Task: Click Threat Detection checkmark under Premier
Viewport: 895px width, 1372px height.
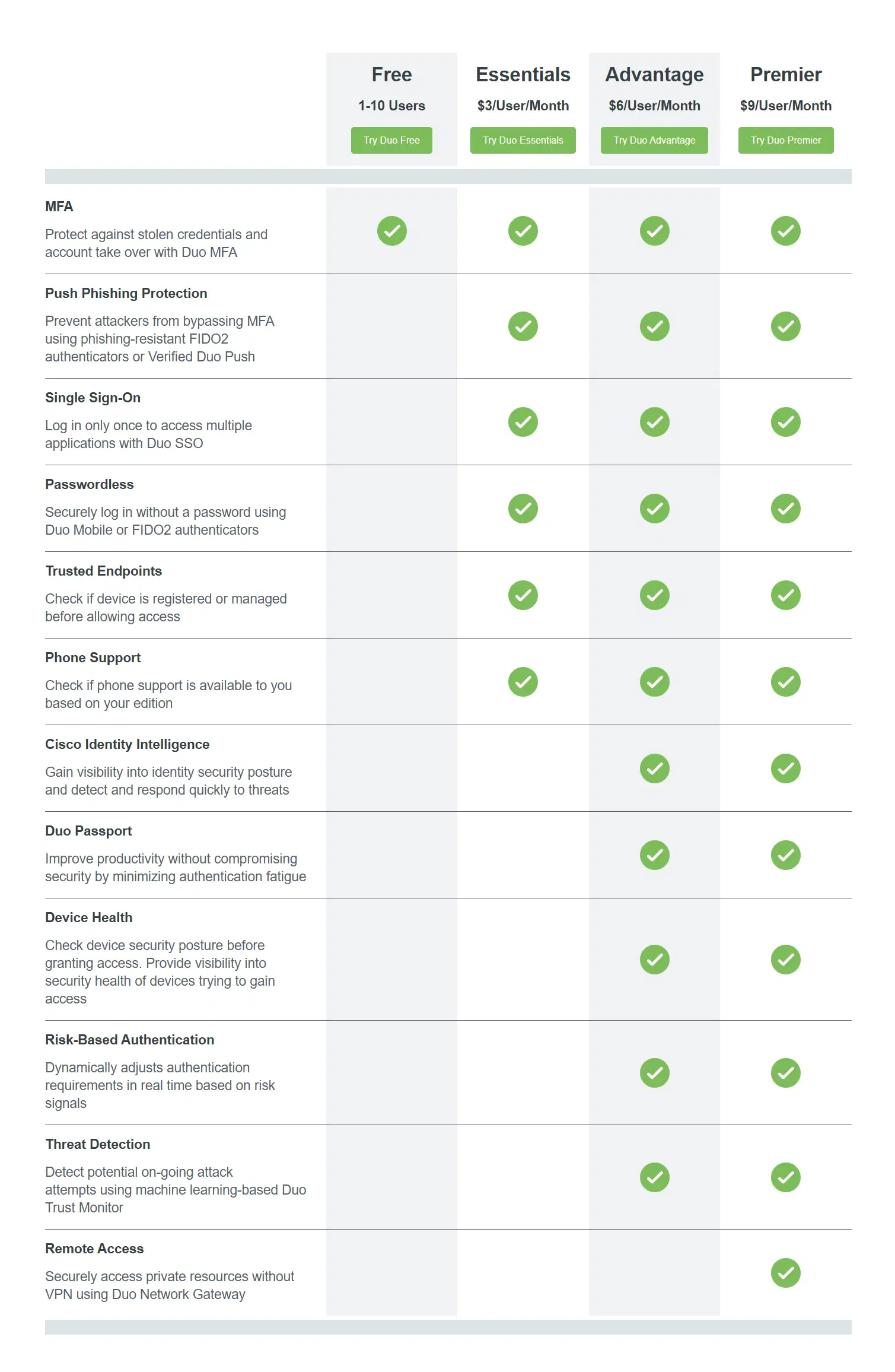Action: (x=786, y=1177)
